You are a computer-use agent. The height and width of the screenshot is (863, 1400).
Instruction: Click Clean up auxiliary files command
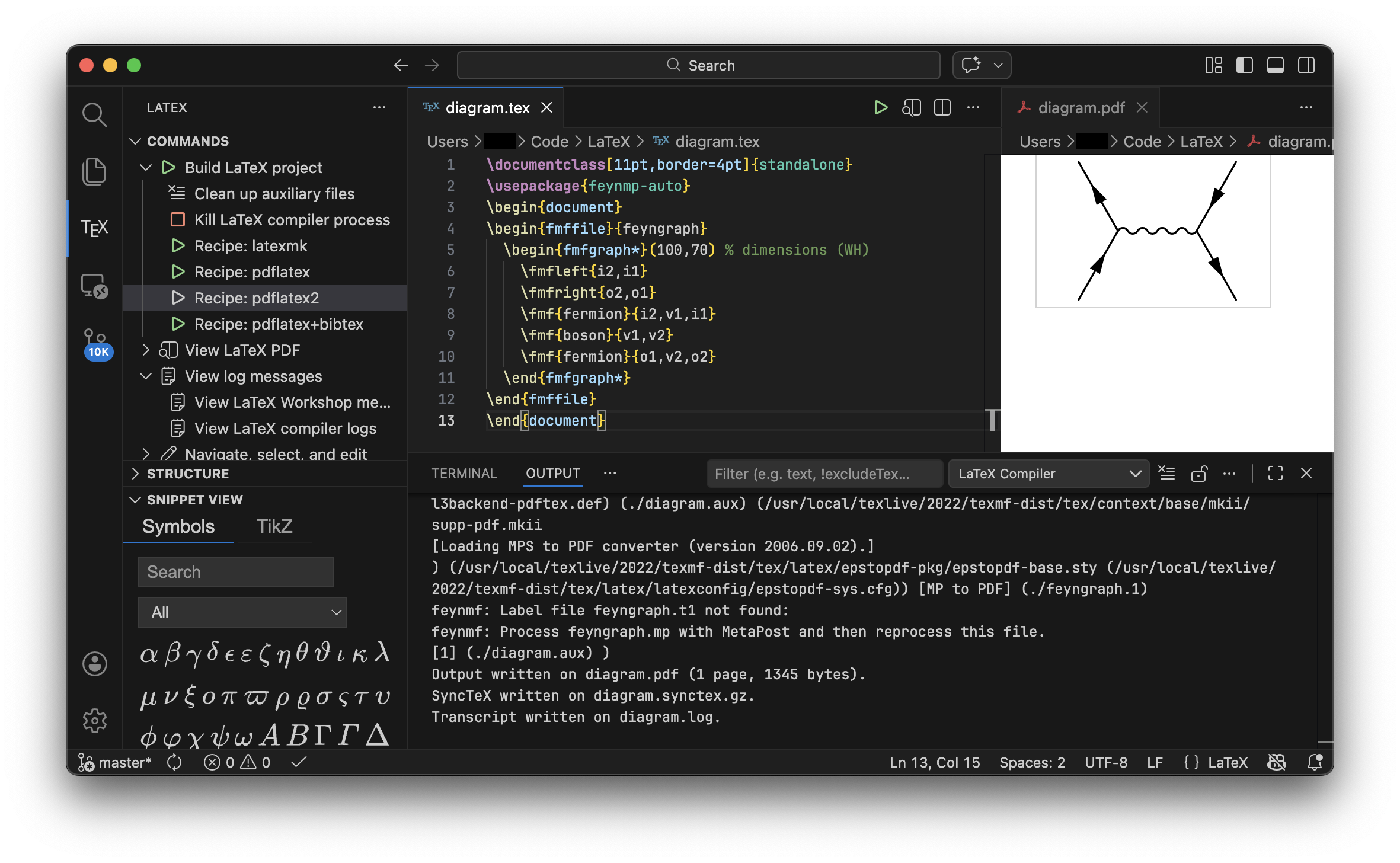point(274,194)
